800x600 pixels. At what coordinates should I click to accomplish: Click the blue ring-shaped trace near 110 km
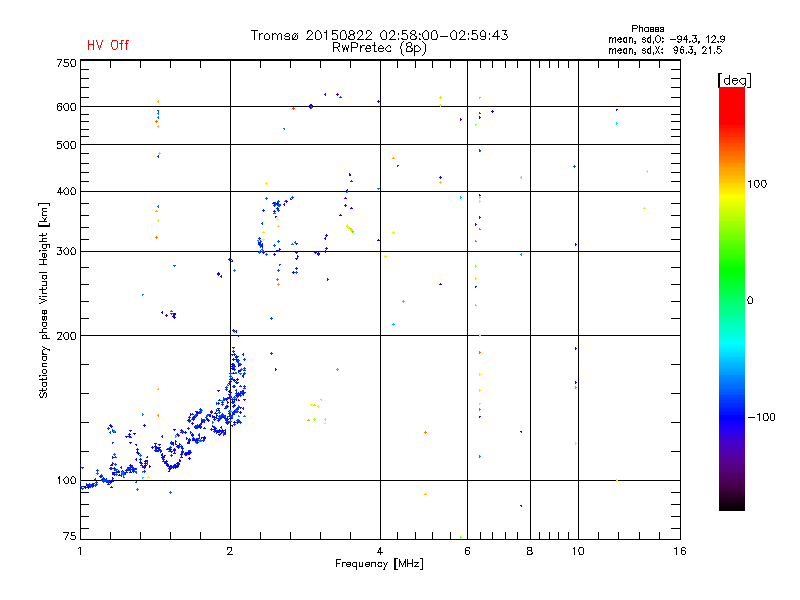coord(172,456)
